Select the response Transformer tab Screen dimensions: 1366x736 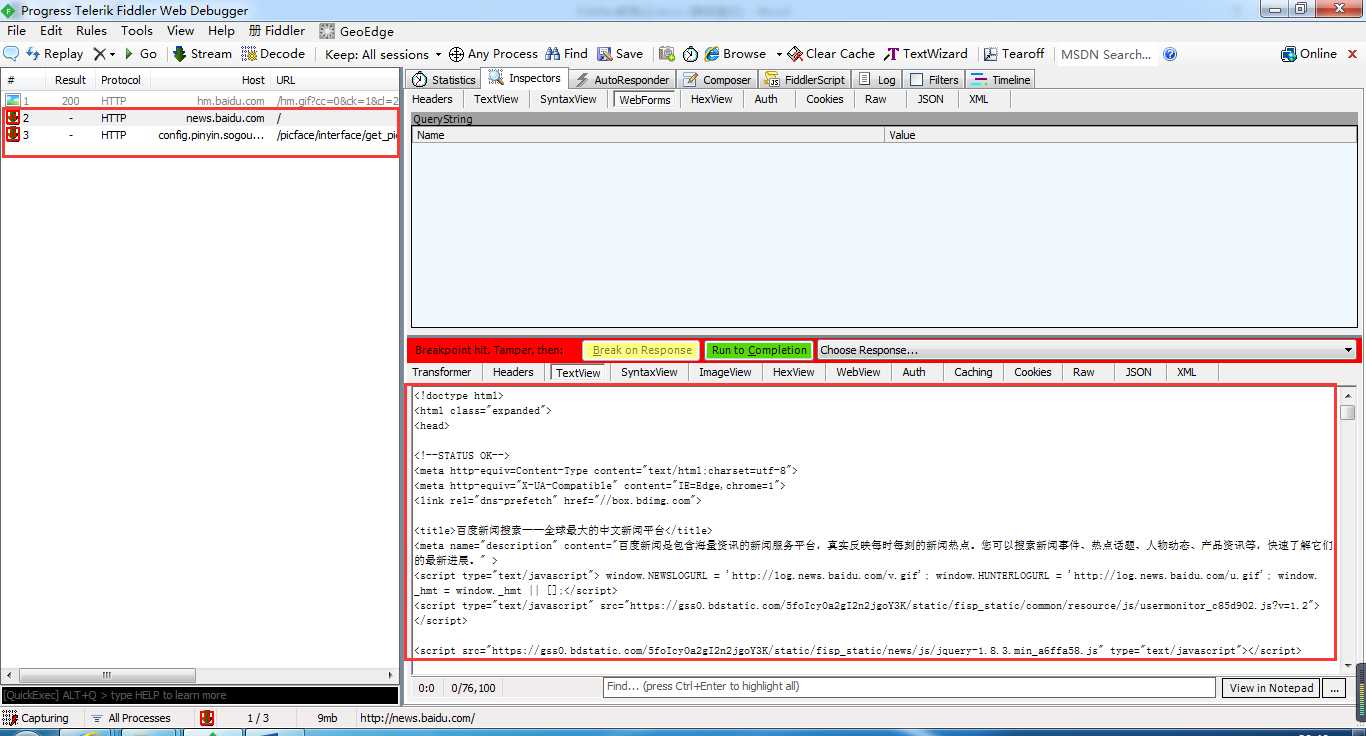click(x=441, y=372)
